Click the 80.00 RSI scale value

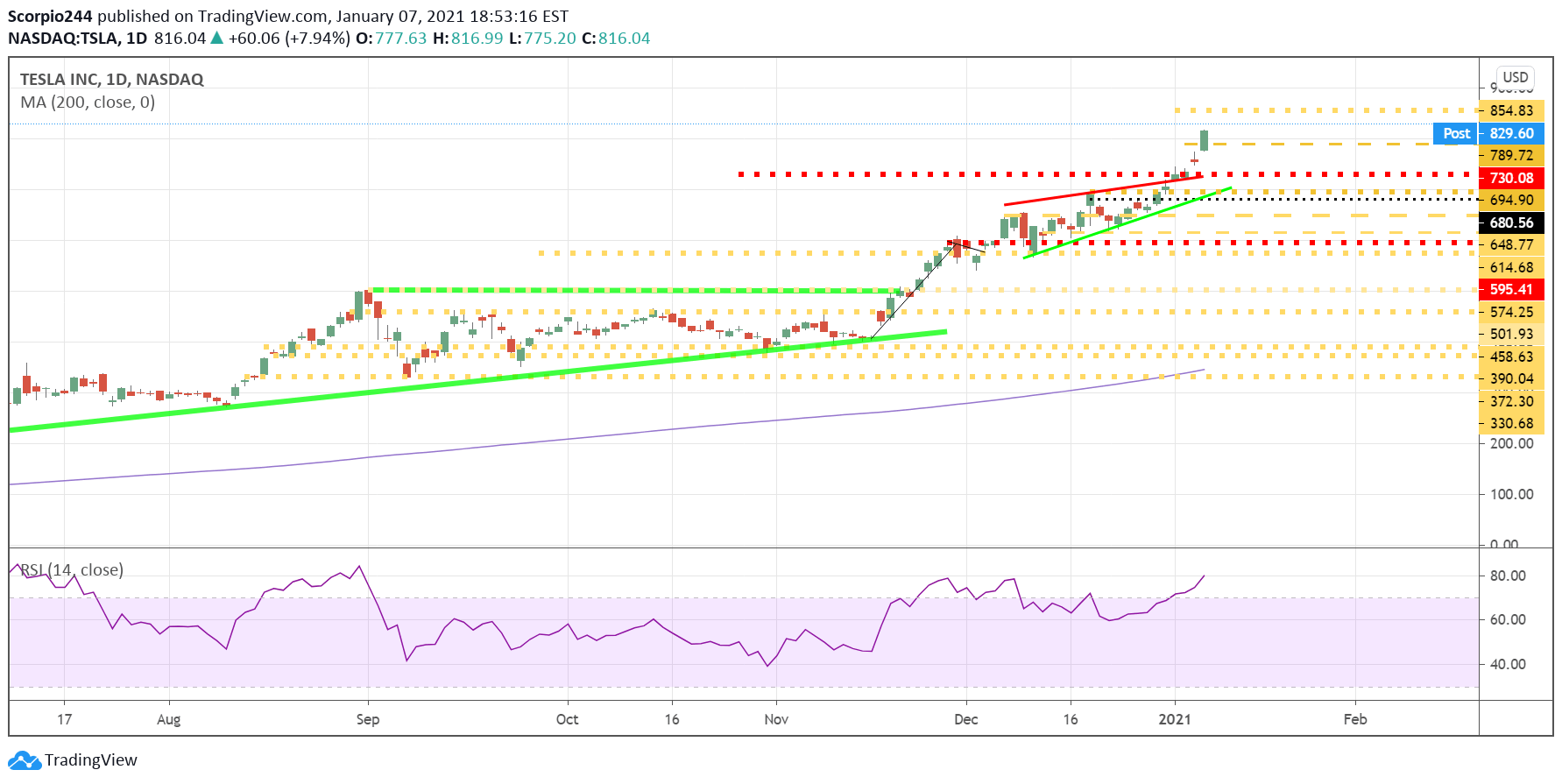(x=1508, y=576)
